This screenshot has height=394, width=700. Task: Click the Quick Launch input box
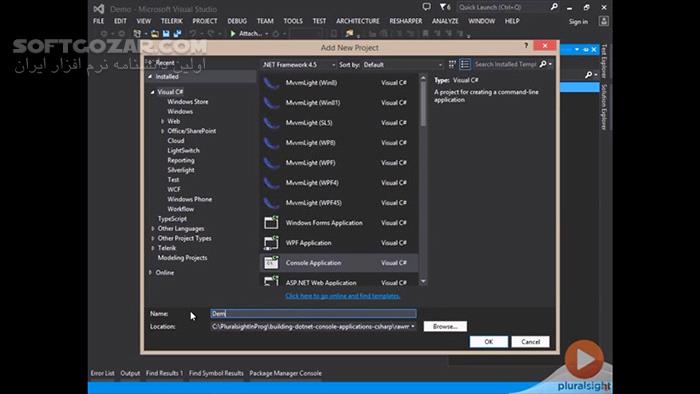(503, 7)
